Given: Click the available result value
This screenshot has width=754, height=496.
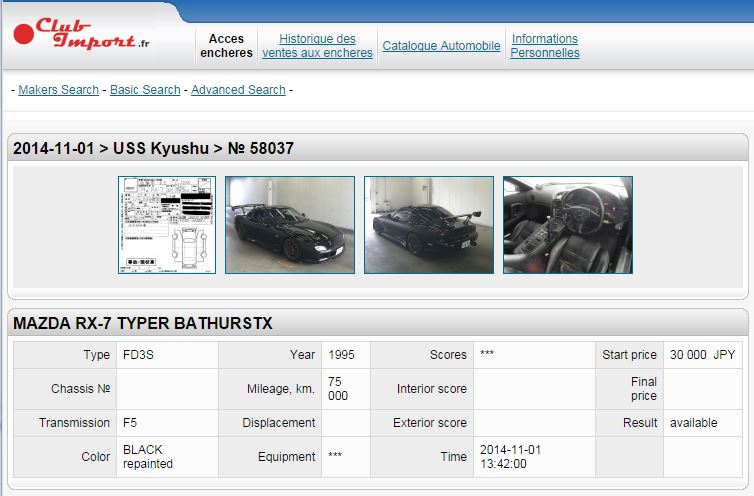Looking at the screenshot, I should tap(693, 423).
